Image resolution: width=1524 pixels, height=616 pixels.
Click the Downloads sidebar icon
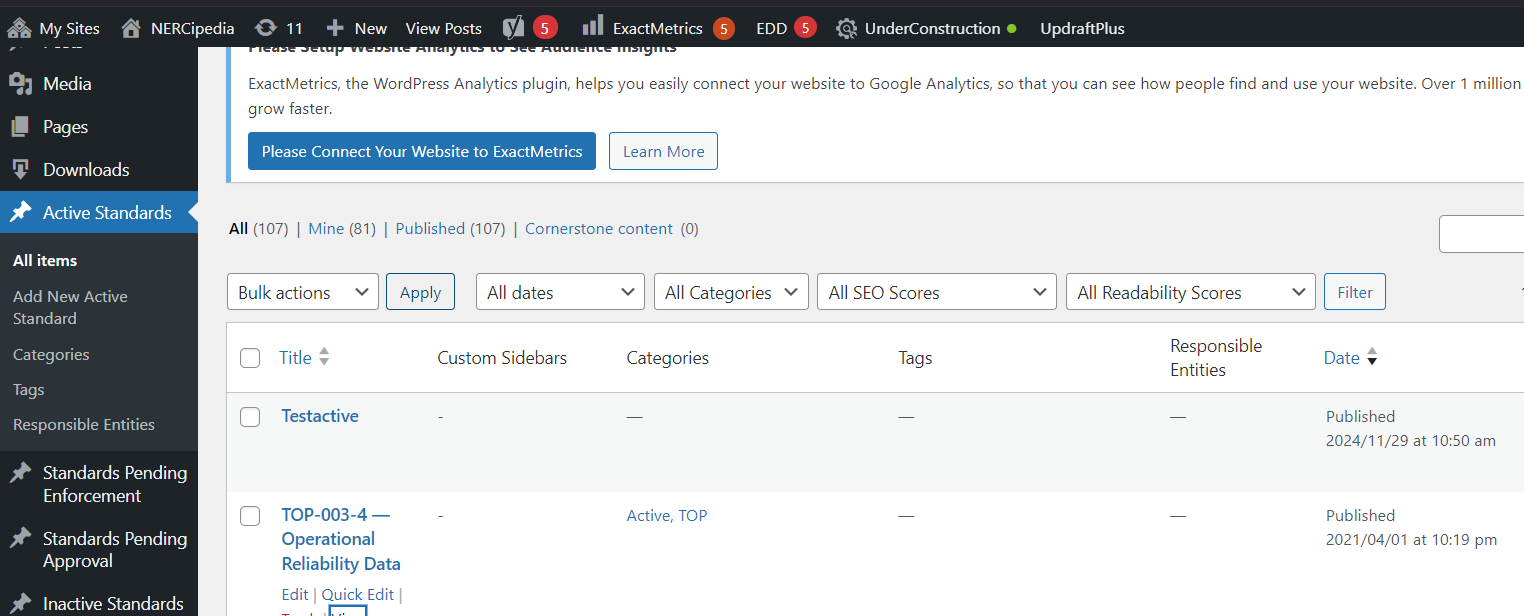coord(20,170)
